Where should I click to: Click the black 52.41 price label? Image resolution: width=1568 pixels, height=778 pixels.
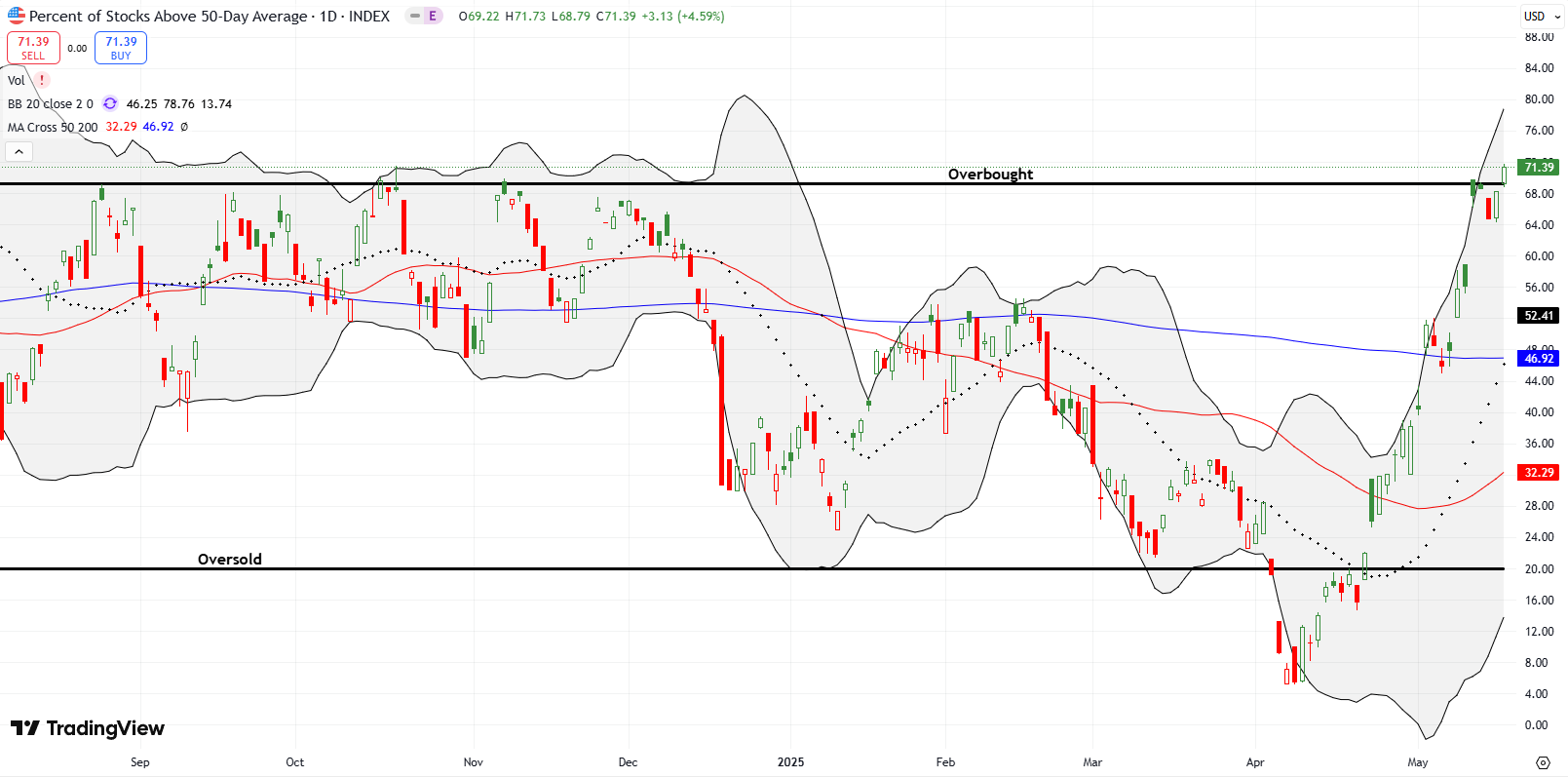[1539, 315]
